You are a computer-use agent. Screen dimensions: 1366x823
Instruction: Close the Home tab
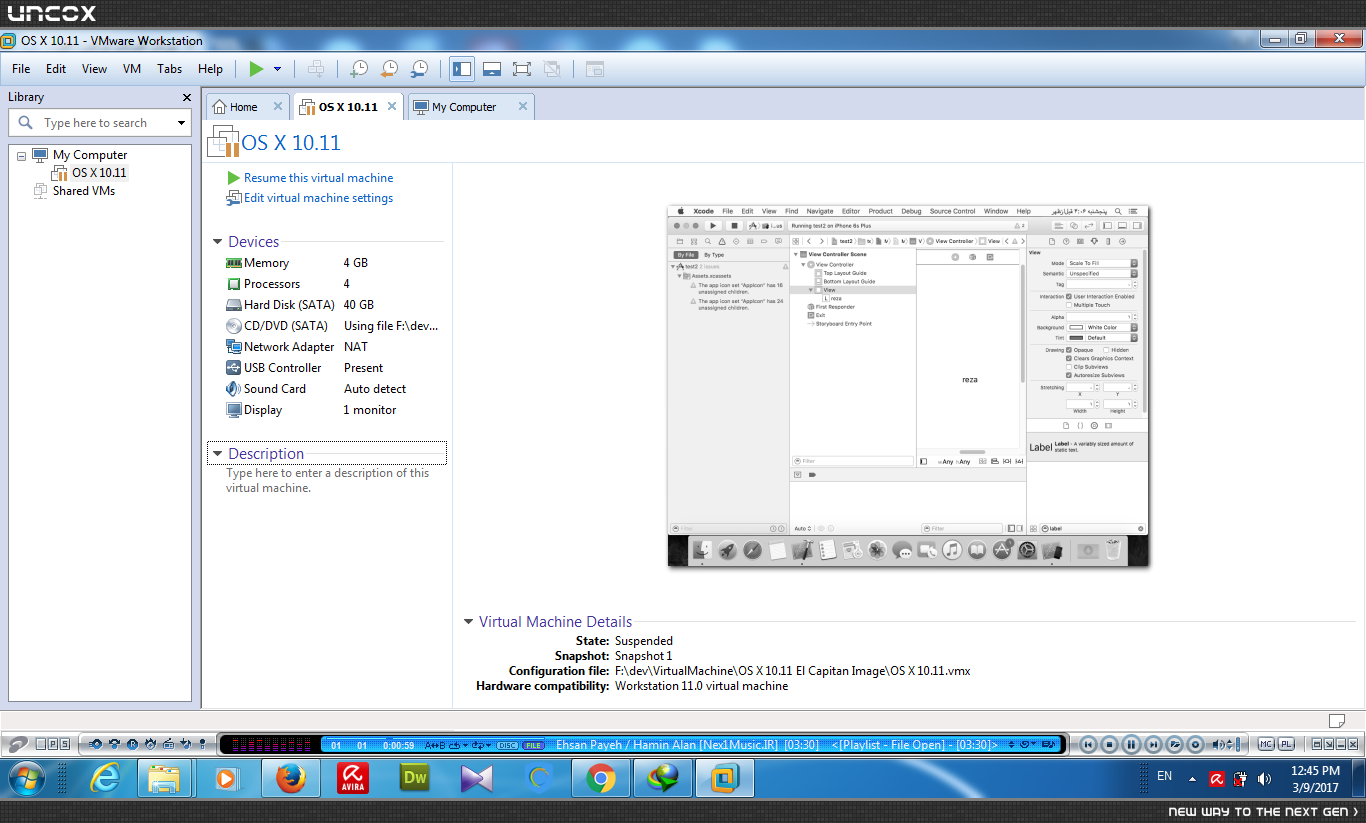click(278, 106)
